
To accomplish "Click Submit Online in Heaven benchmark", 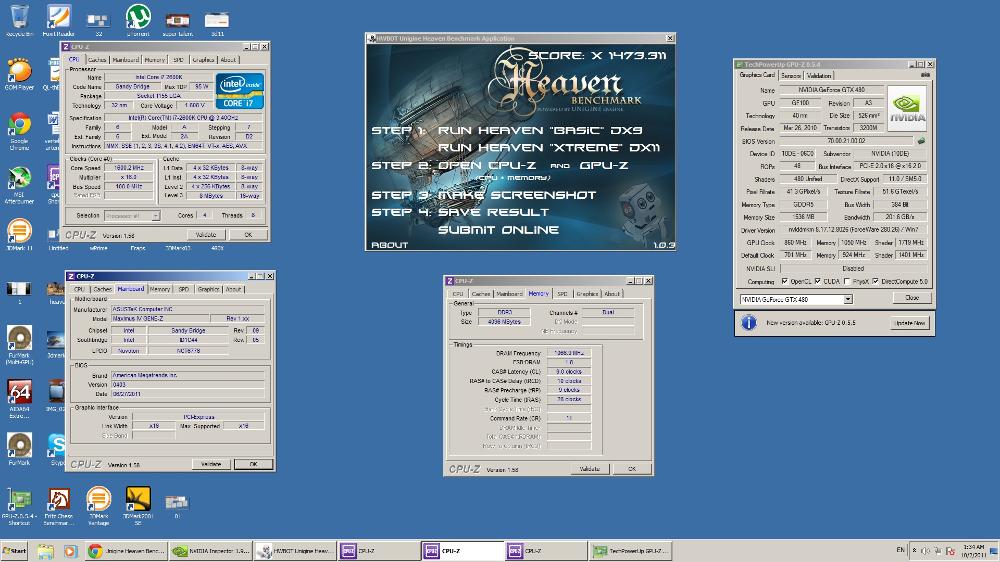I will (x=499, y=230).
